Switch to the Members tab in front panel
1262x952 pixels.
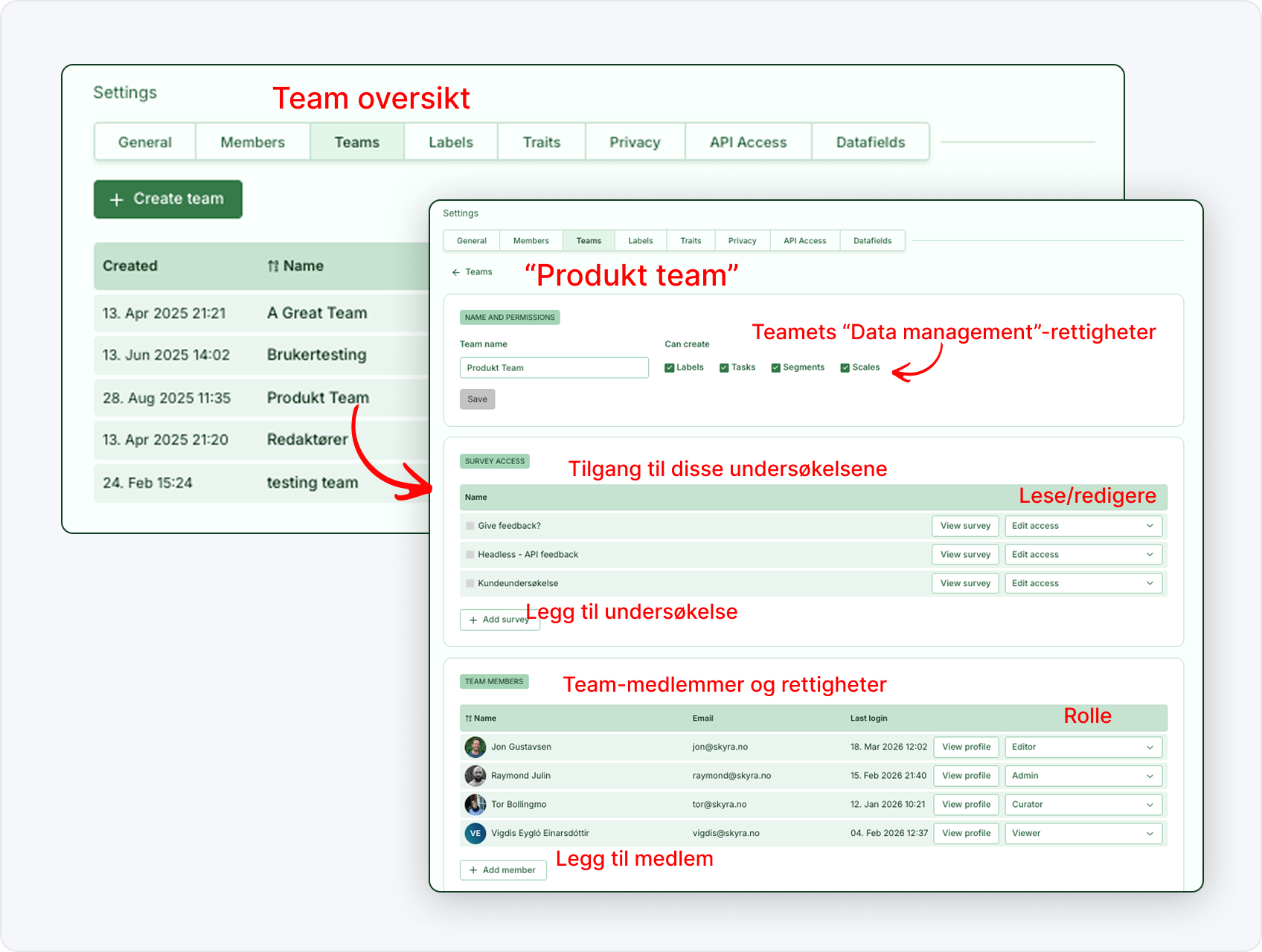tap(531, 241)
